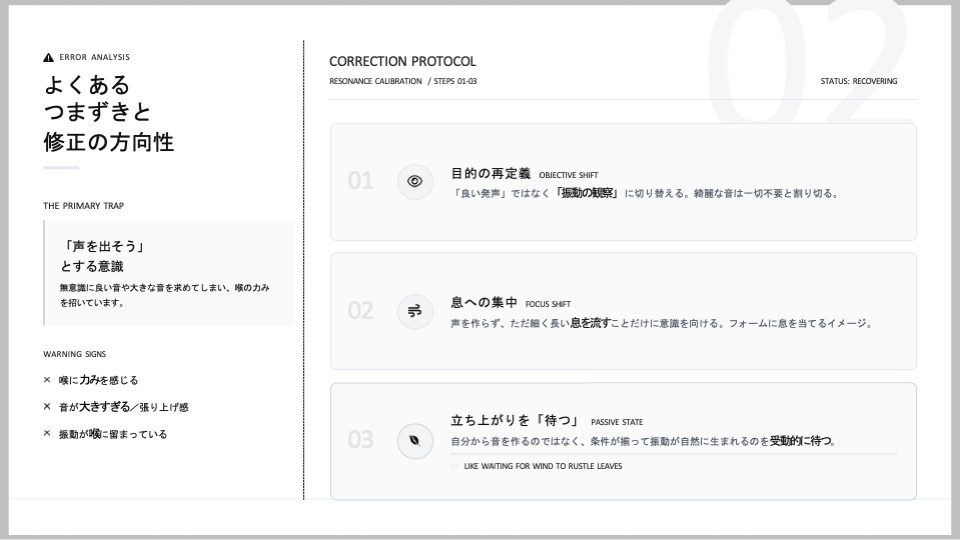Click the faded 01 step number
The height and width of the screenshot is (540, 960).
point(360,181)
